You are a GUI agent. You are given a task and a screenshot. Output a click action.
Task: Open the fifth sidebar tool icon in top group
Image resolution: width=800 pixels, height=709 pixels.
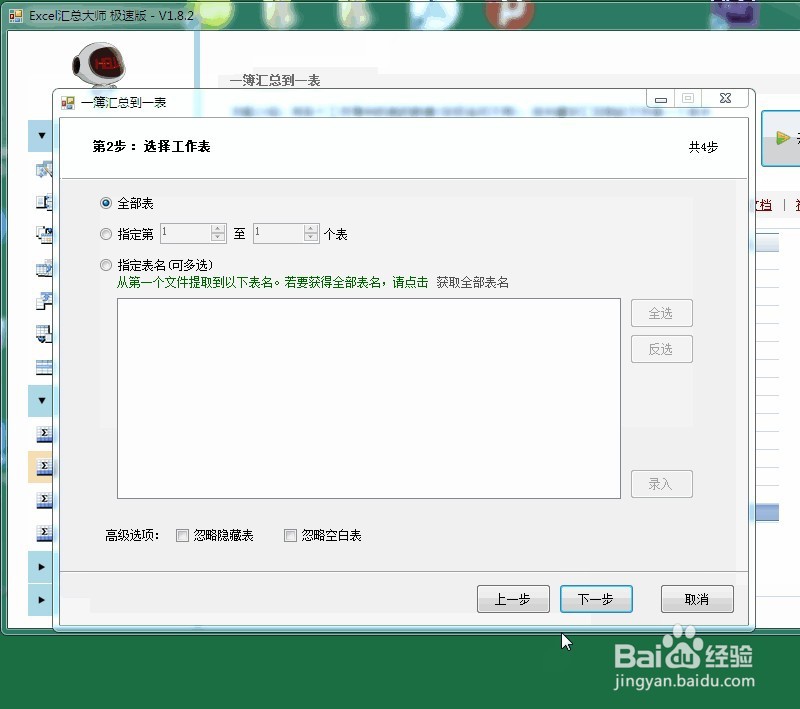pyautogui.click(x=44, y=301)
